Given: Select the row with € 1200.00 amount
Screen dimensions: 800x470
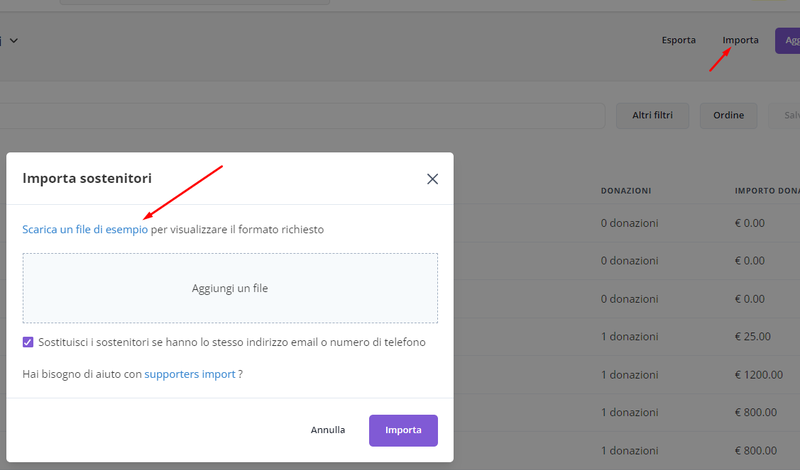Looking at the screenshot, I should (764, 374).
